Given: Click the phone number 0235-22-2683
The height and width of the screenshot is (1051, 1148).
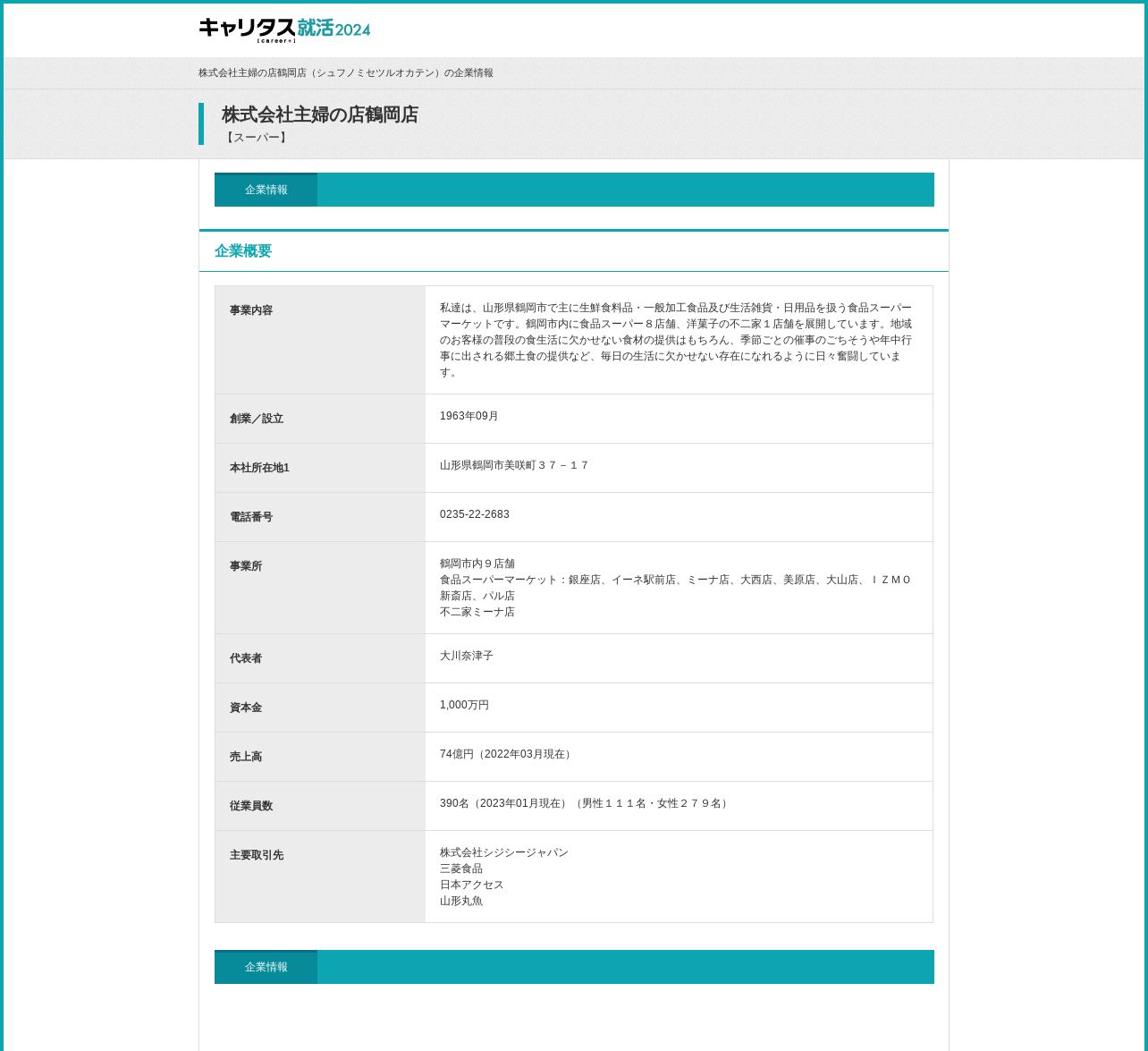Looking at the screenshot, I should [x=475, y=514].
